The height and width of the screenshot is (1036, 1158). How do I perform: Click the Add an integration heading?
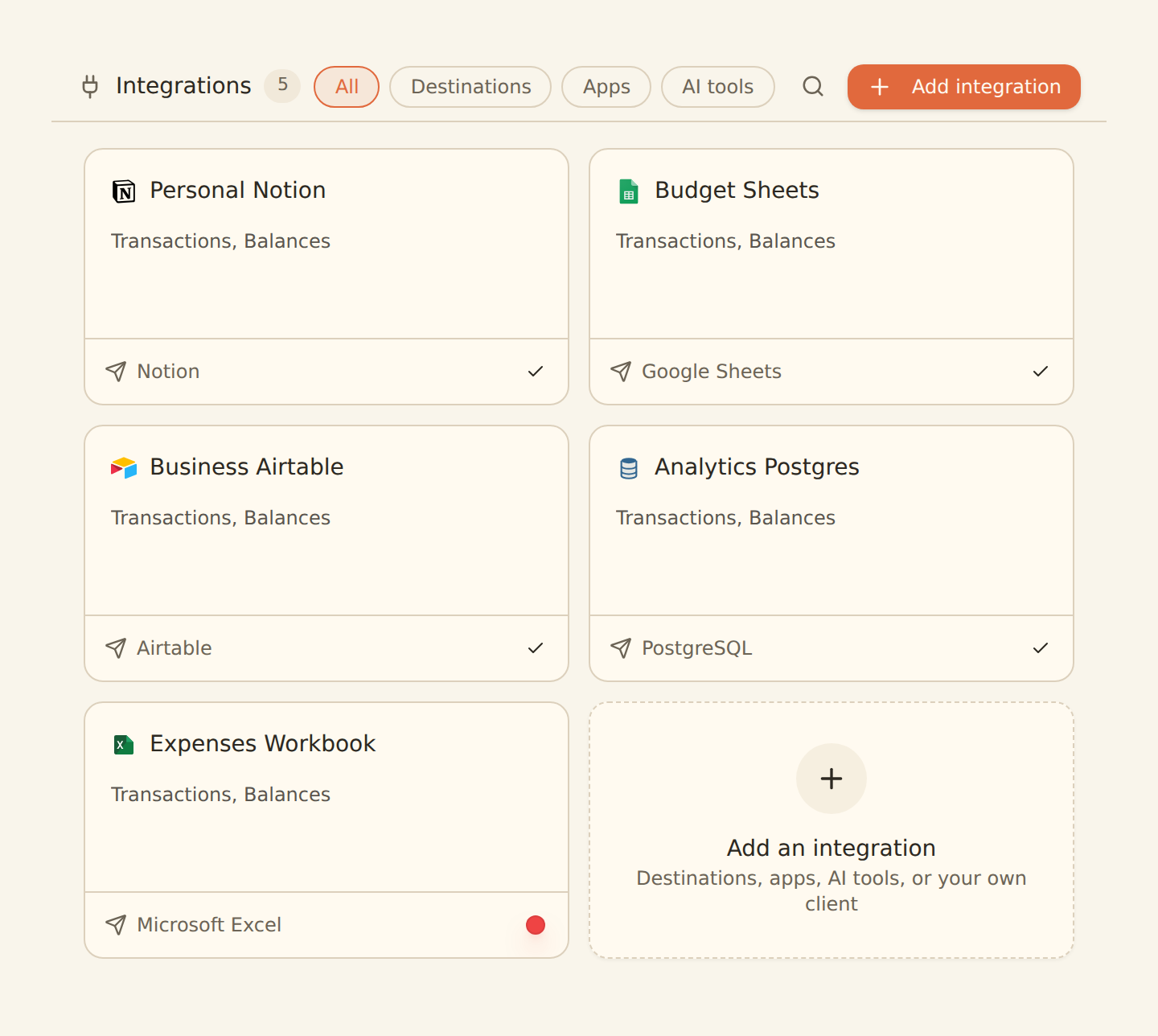832,848
